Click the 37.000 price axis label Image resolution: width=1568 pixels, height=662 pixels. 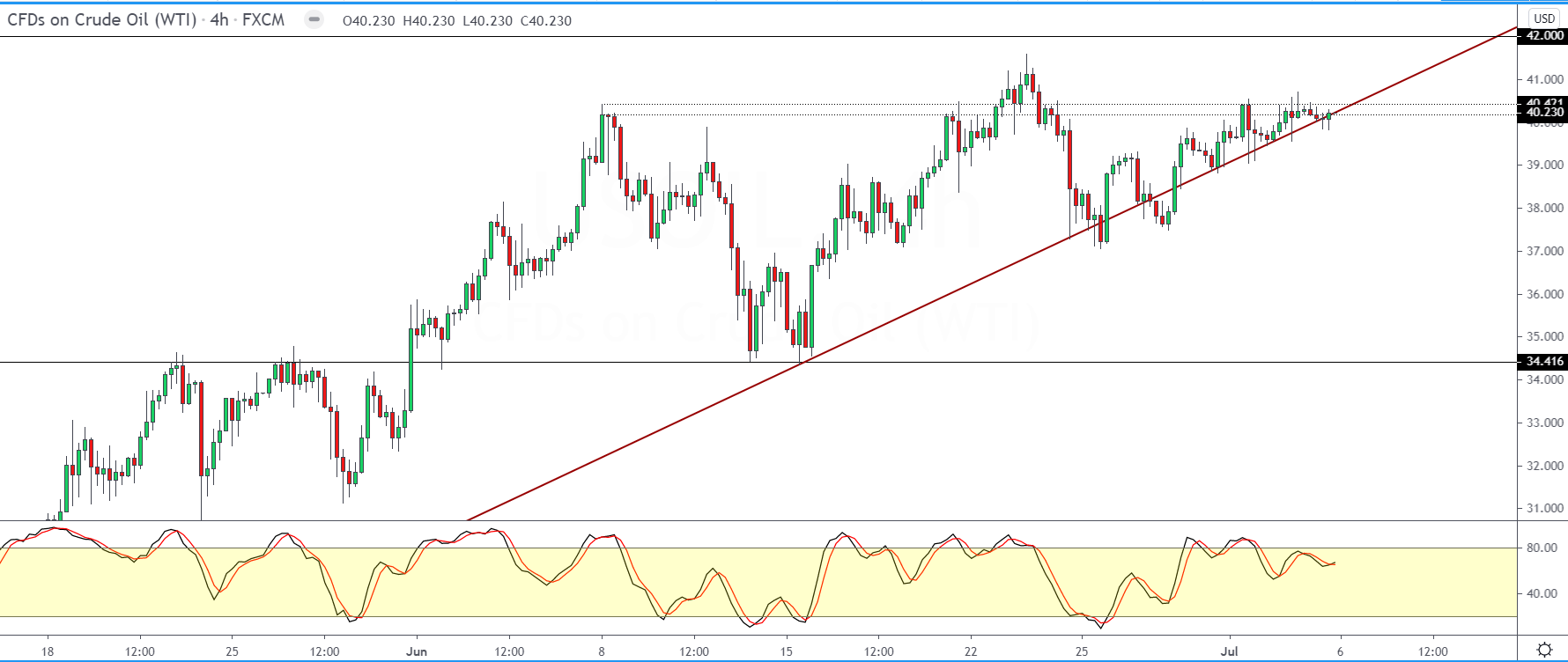[x=1545, y=251]
